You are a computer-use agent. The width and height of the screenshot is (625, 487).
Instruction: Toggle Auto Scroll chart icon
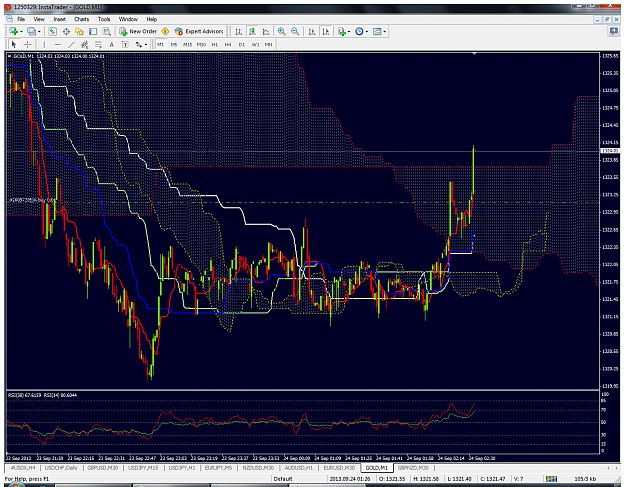(312, 31)
